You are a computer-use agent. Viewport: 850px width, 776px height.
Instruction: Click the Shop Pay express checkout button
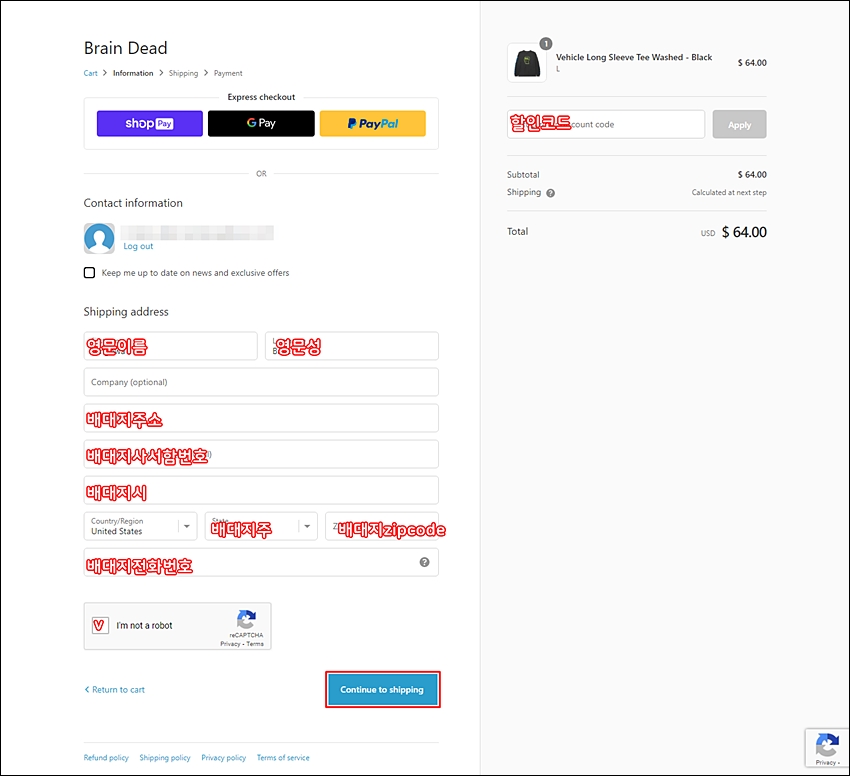(x=150, y=124)
